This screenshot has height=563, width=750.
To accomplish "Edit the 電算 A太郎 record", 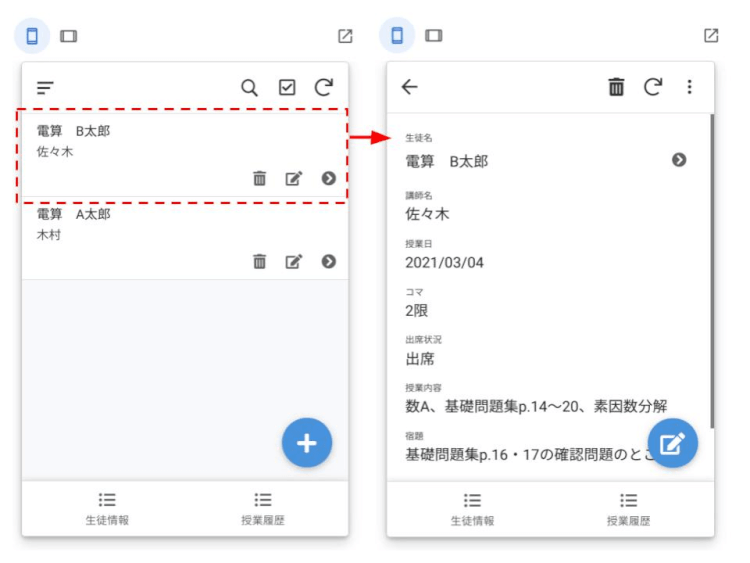I will [x=293, y=261].
